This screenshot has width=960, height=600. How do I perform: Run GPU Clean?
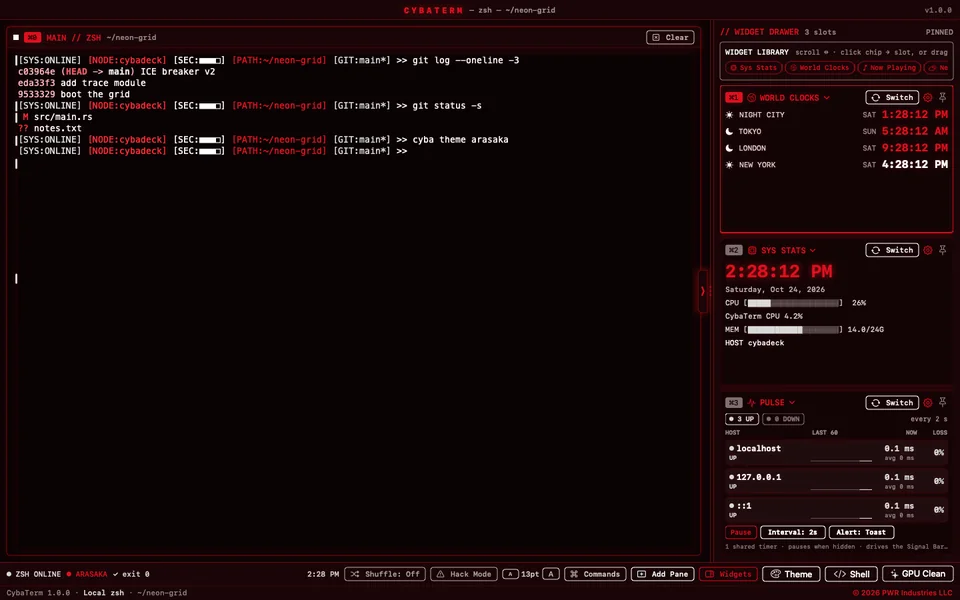[918, 574]
